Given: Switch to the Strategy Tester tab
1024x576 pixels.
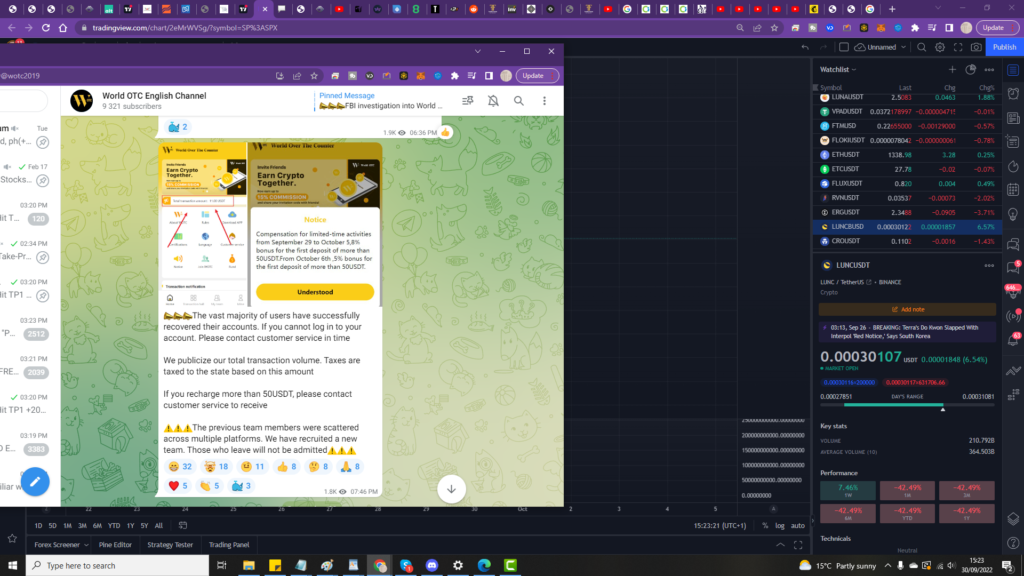Looking at the screenshot, I should [170, 545].
